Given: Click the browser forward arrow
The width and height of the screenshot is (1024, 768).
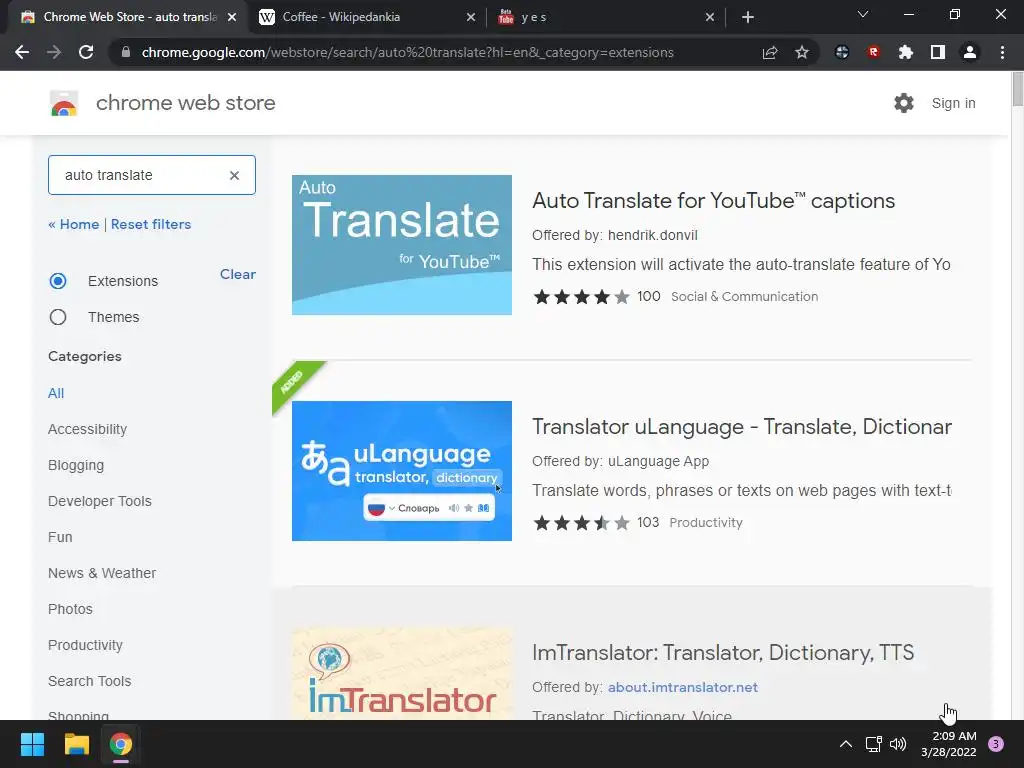Looking at the screenshot, I should 54,52.
